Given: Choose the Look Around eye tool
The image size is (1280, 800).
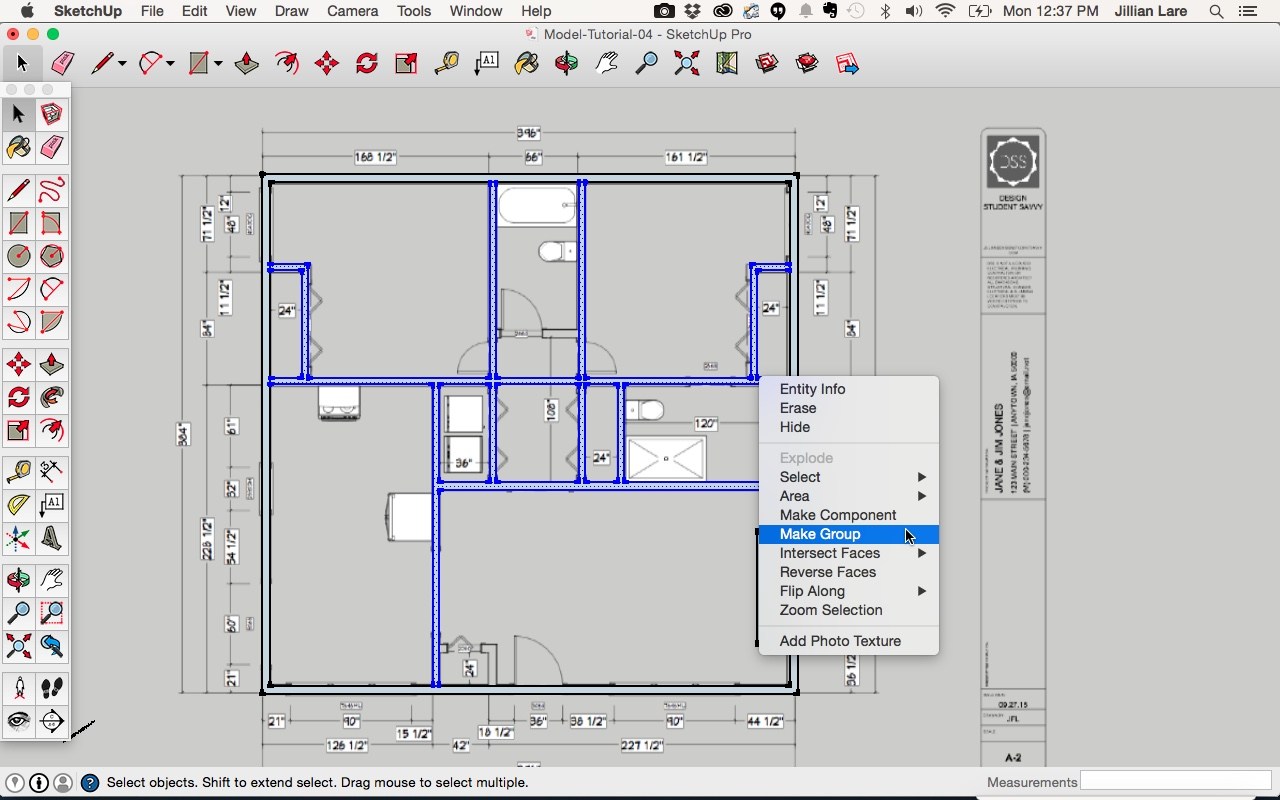Looking at the screenshot, I should [18, 721].
